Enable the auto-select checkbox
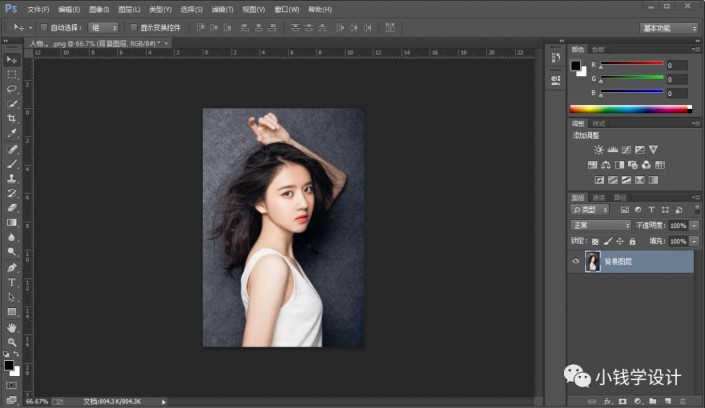The image size is (705, 408). click(x=44, y=27)
